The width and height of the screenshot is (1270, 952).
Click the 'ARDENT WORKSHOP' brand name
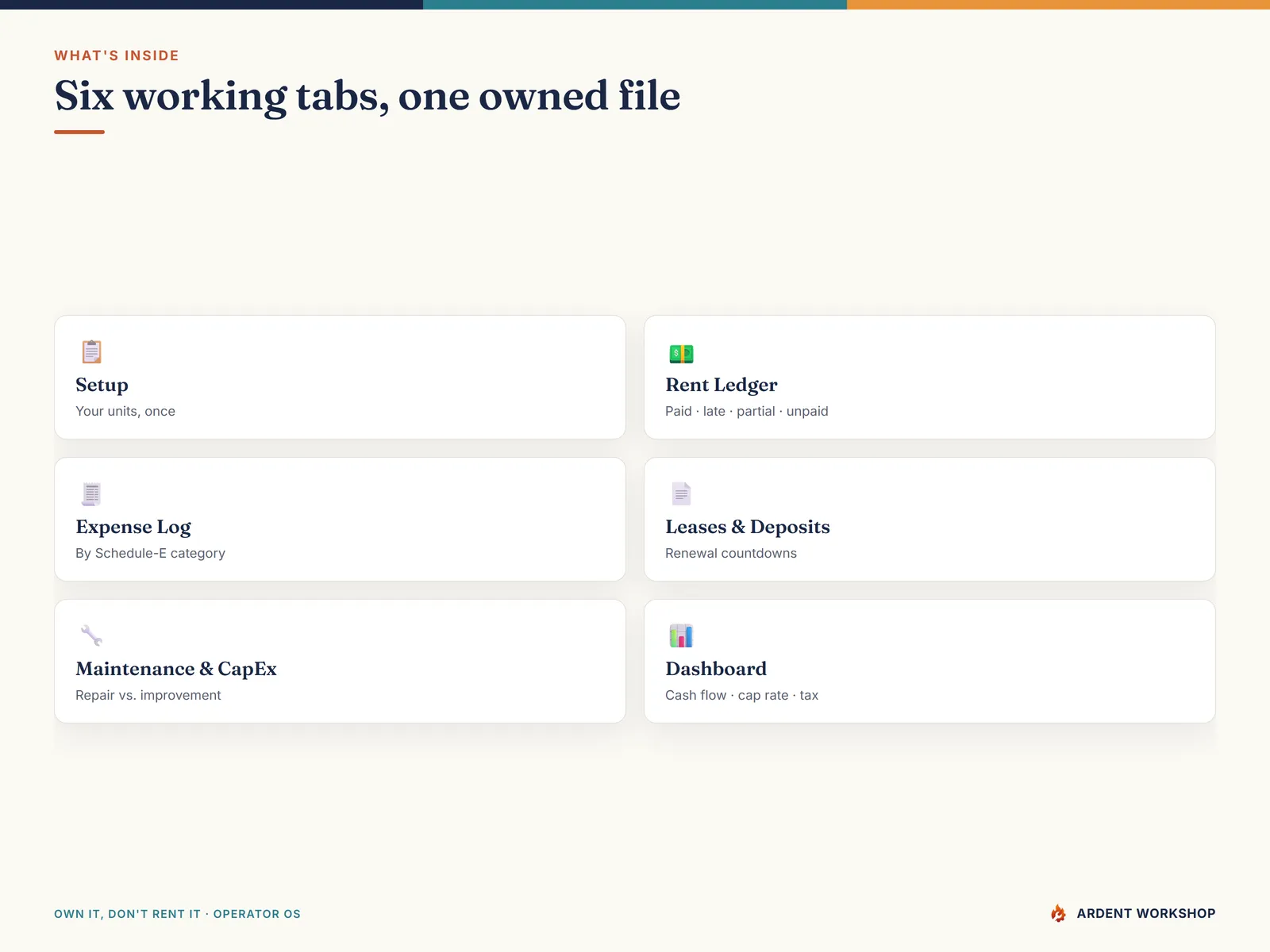(1146, 913)
